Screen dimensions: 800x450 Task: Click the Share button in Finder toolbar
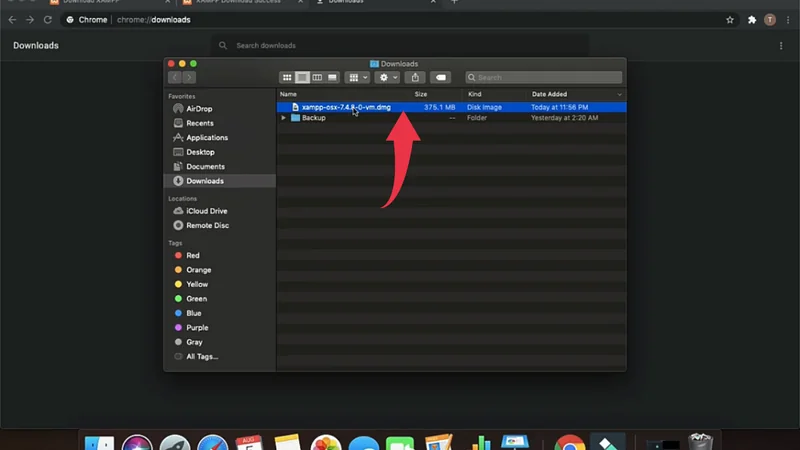(416, 77)
